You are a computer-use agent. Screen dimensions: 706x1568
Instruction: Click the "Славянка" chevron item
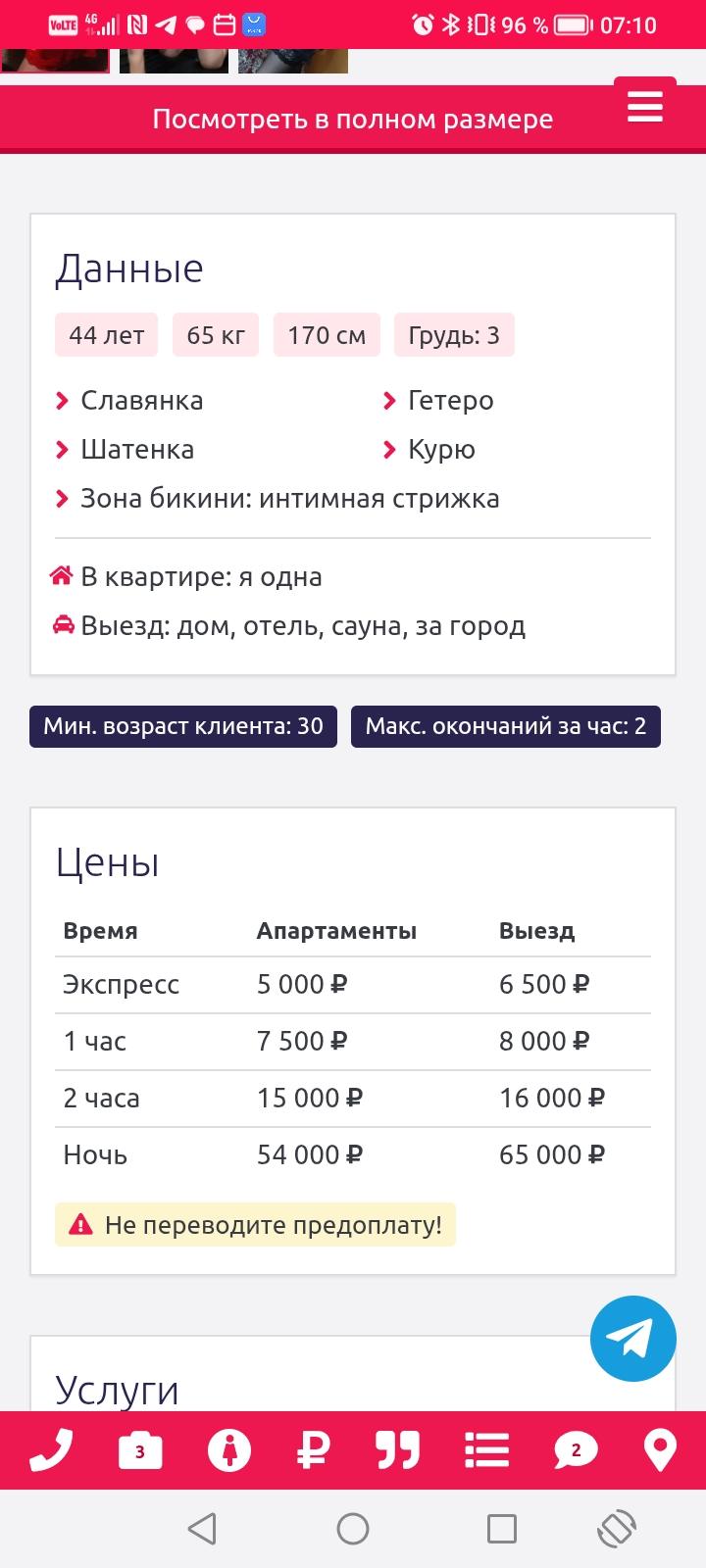point(141,401)
